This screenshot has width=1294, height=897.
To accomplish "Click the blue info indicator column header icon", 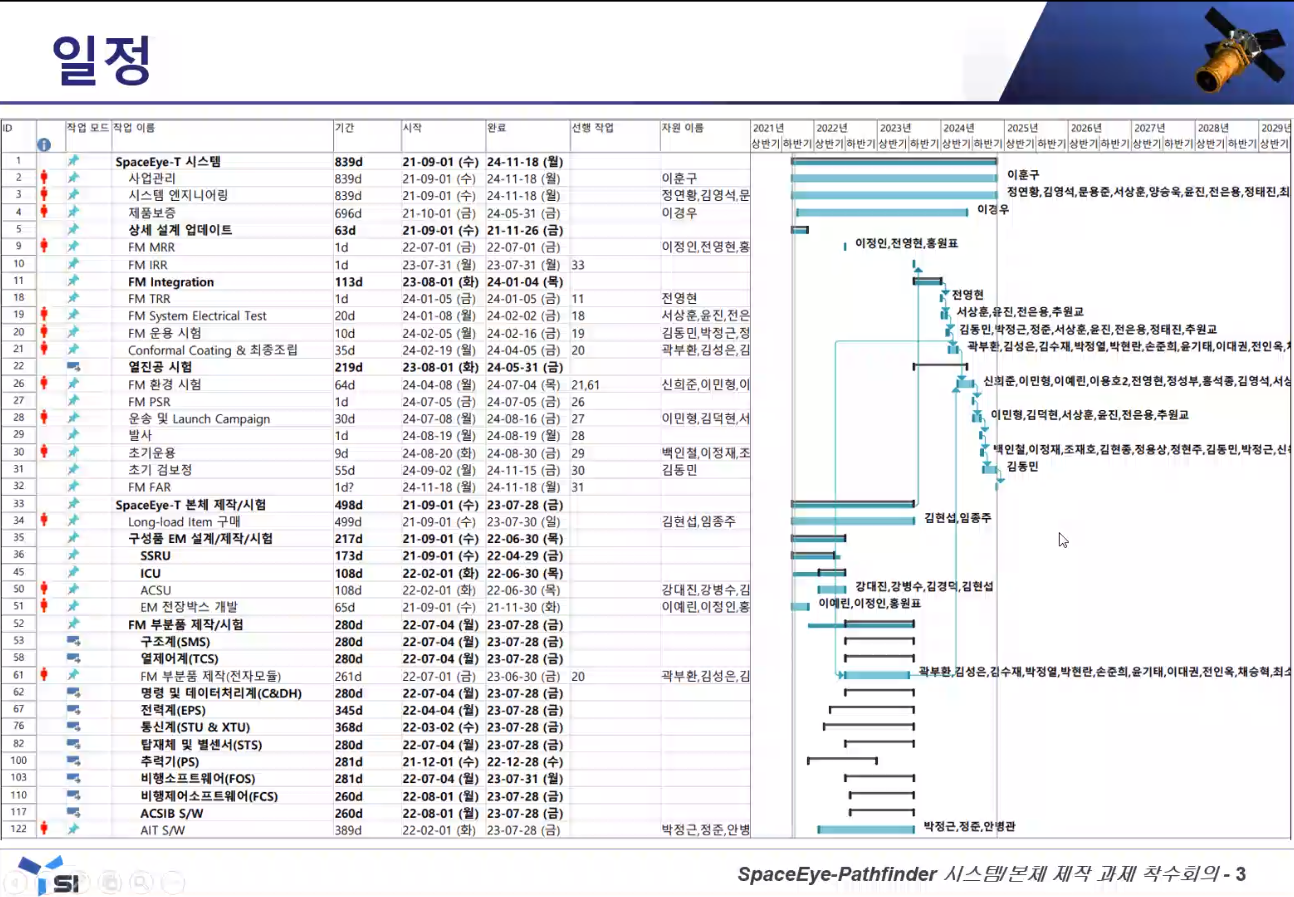I will (43, 145).
